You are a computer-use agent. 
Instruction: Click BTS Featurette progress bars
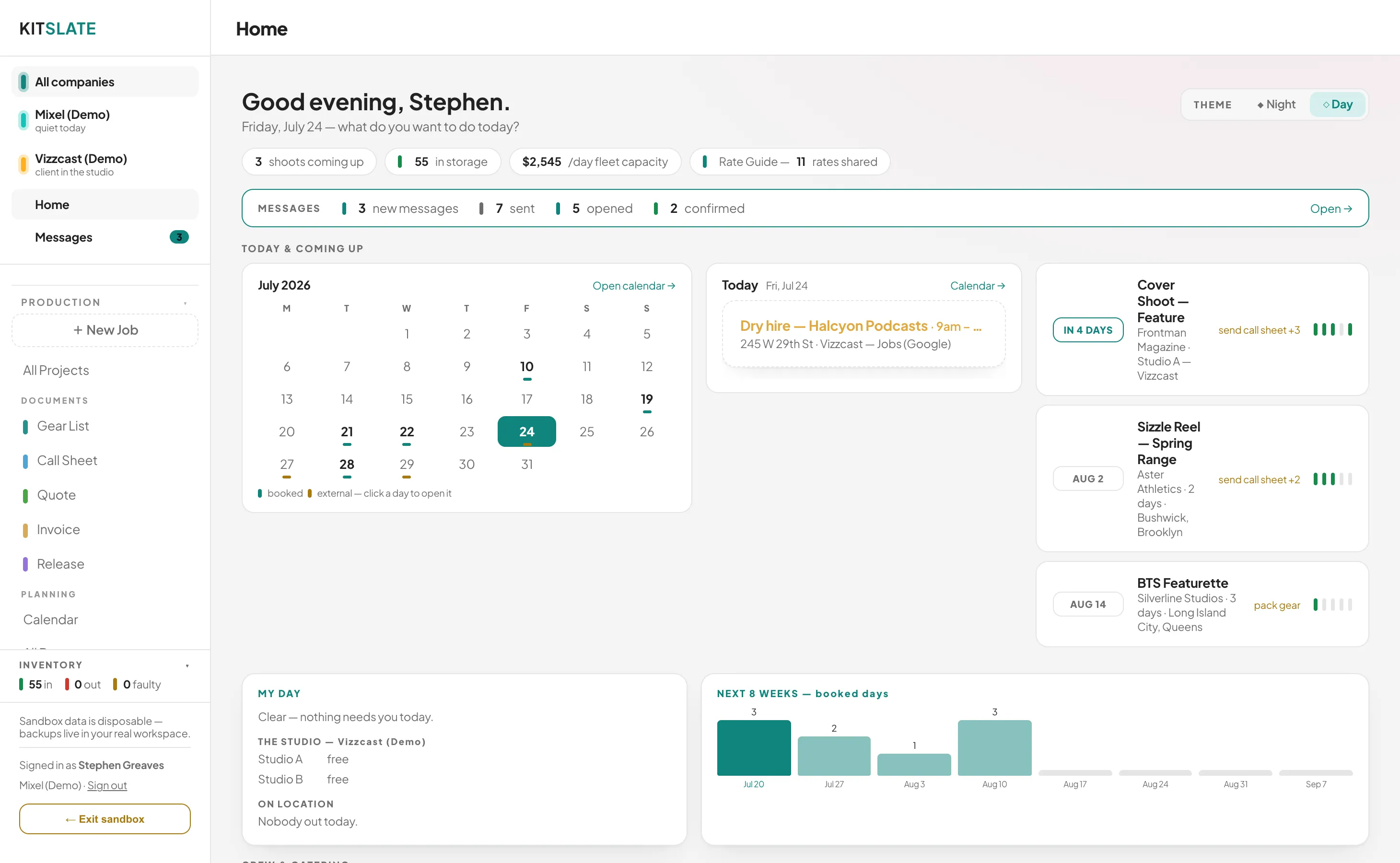[1332, 605]
